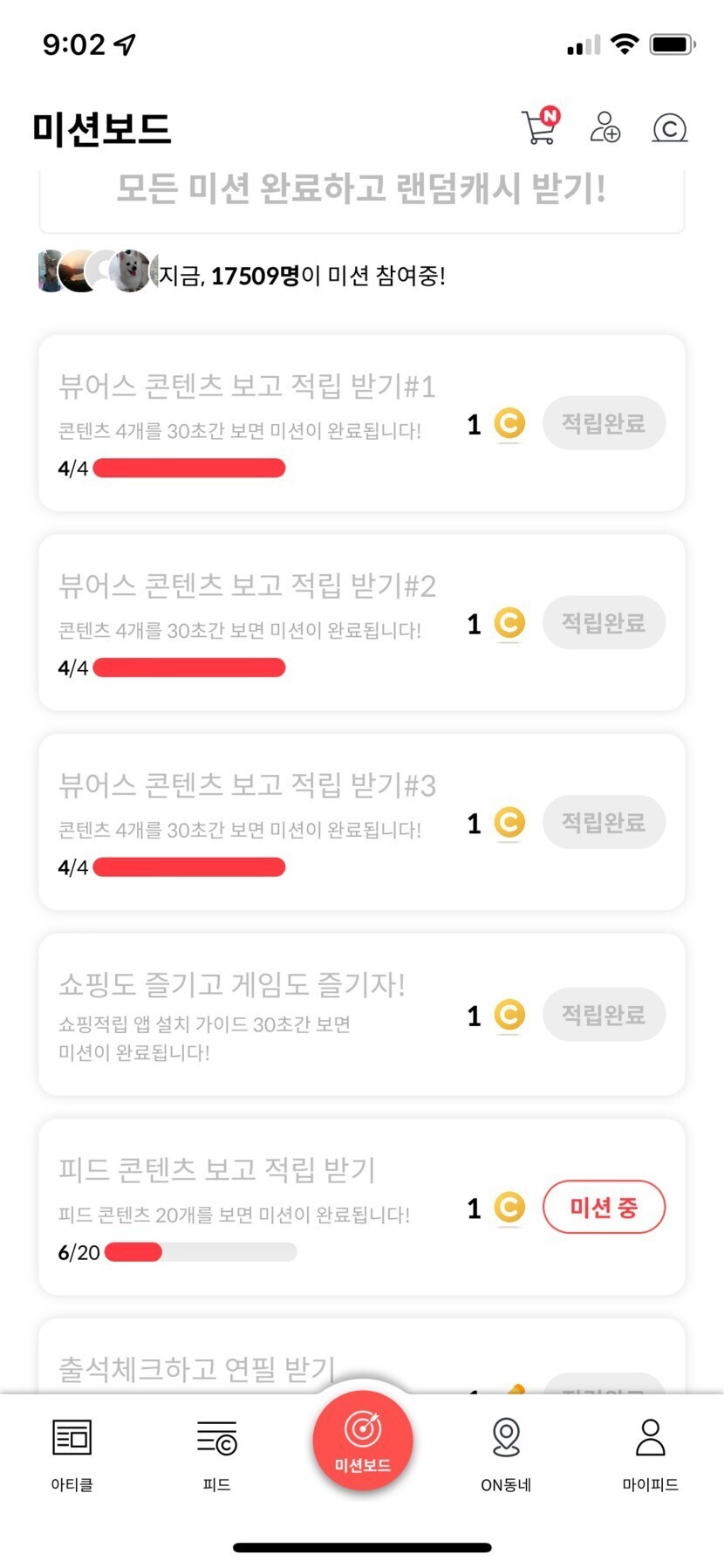Tap the coin icon on 뷰어스 #1 mission
Viewport: 724px width, 1568px height.
pyautogui.click(x=509, y=424)
